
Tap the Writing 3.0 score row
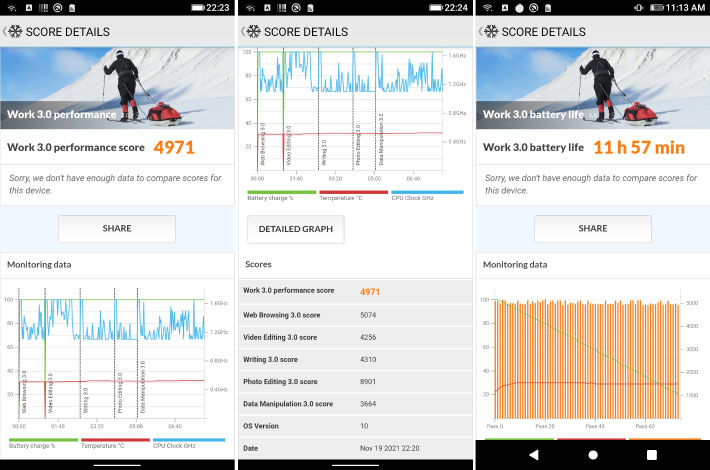pyautogui.click(x=354, y=358)
